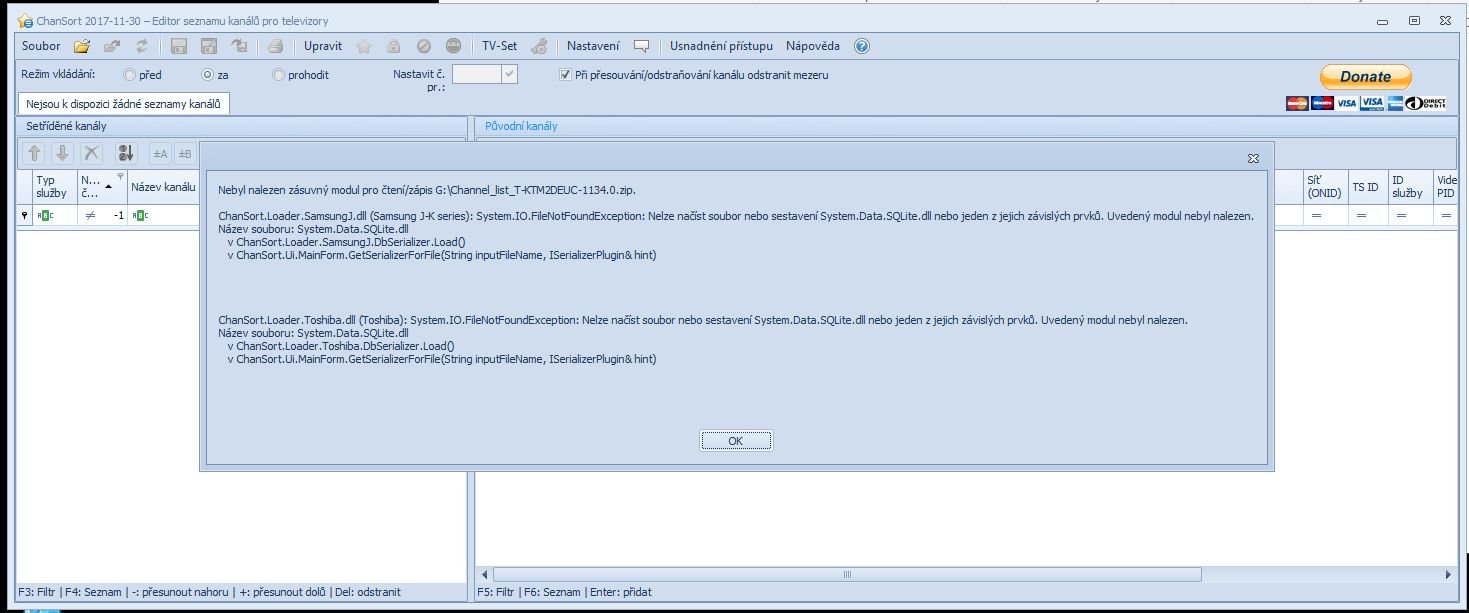Click the yellow Donate button
1469x613 pixels.
pyautogui.click(x=1365, y=77)
